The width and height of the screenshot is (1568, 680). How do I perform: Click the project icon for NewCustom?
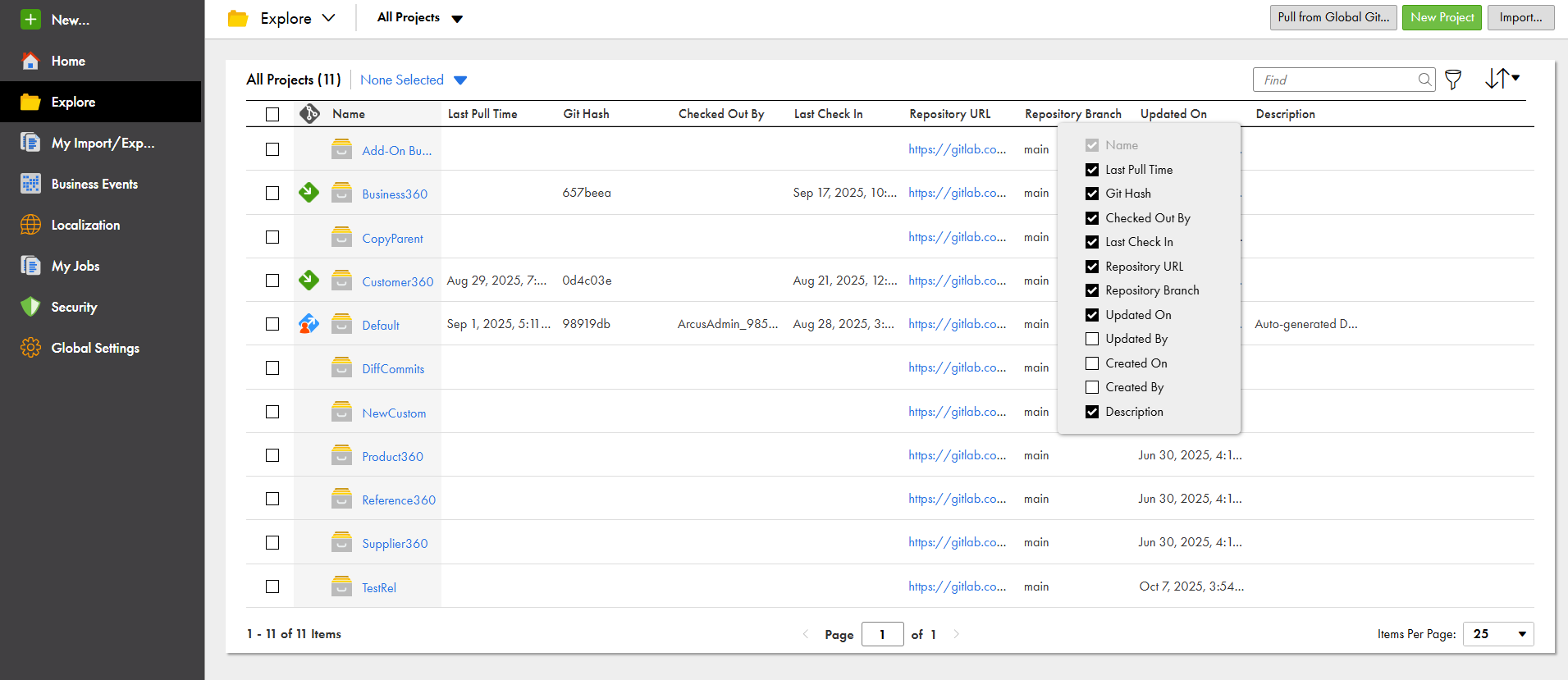(x=342, y=412)
